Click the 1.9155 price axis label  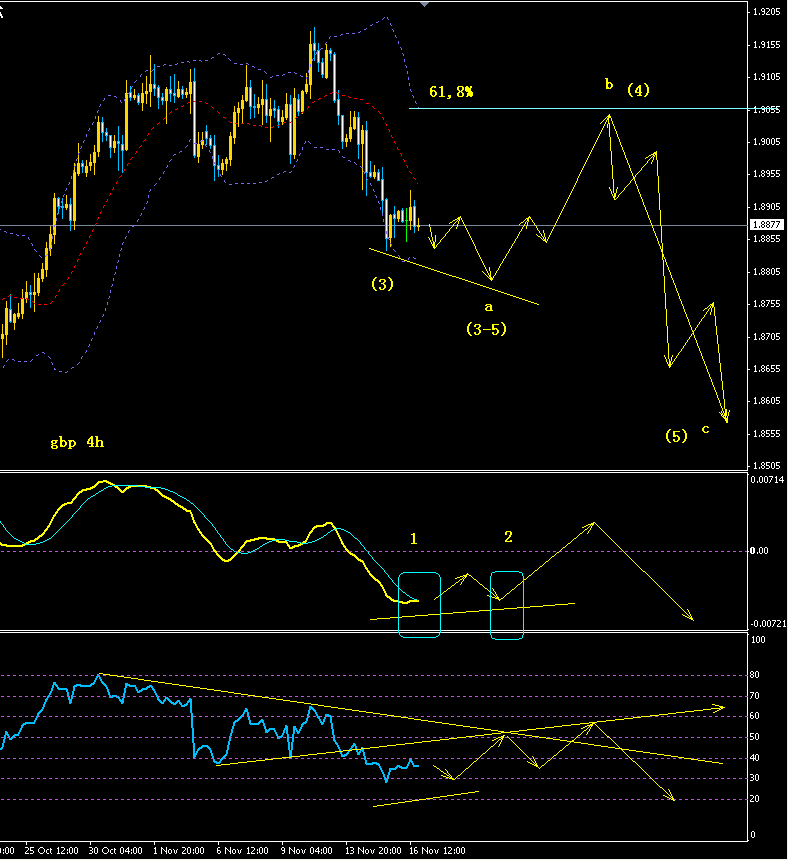[767, 44]
